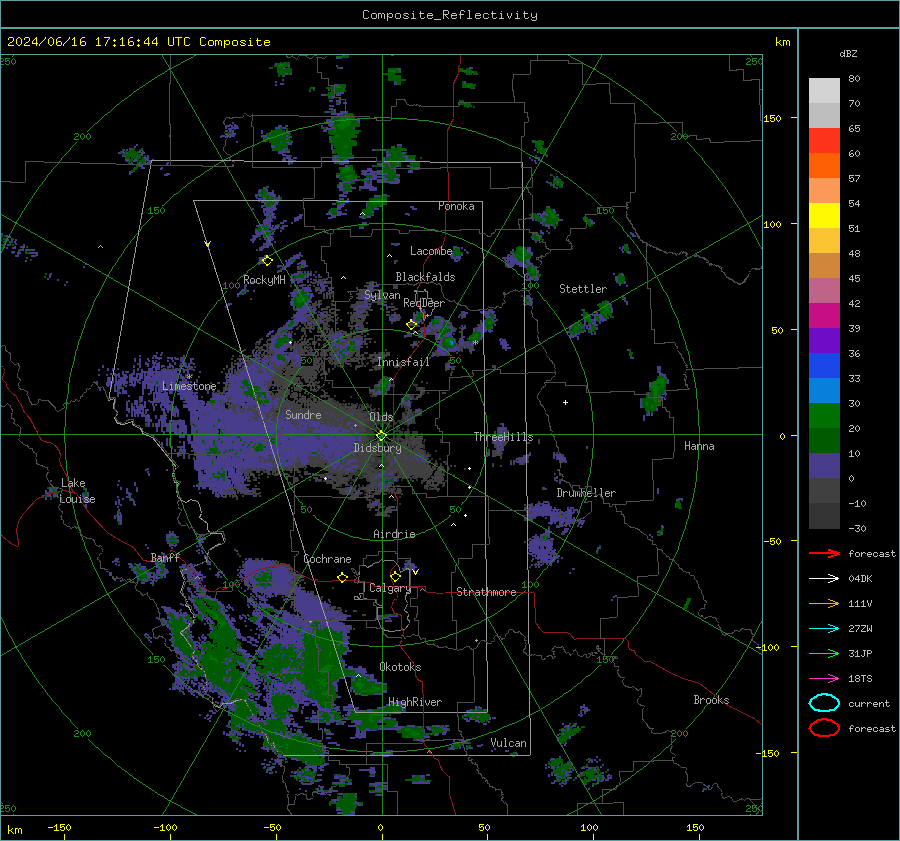Click the ThreeHills city label
Image resolution: width=900 pixels, height=841 pixels.
pyautogui.click(x=503, y=437)
